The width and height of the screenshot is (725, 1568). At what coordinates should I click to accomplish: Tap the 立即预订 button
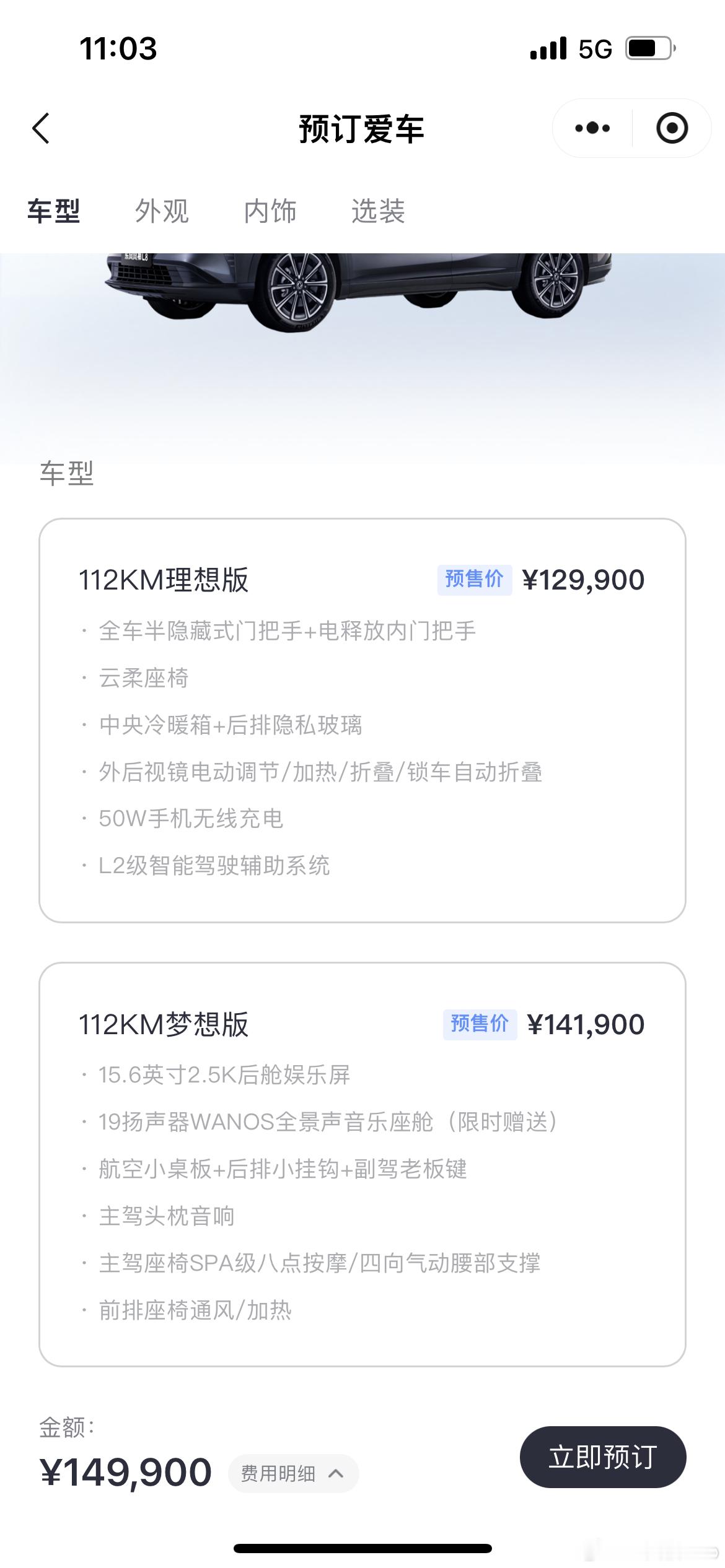click(x=603, y=1457)
